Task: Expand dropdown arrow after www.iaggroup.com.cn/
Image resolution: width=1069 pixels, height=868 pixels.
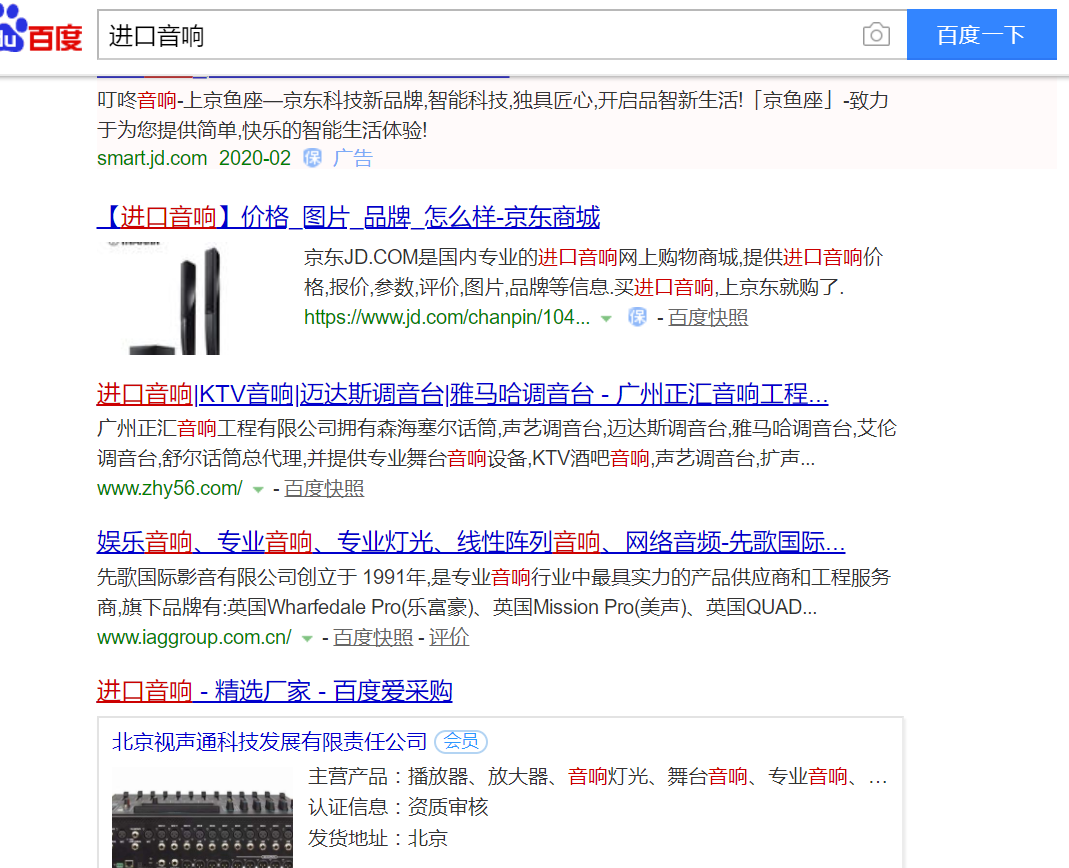Action: tap(307, 638)
